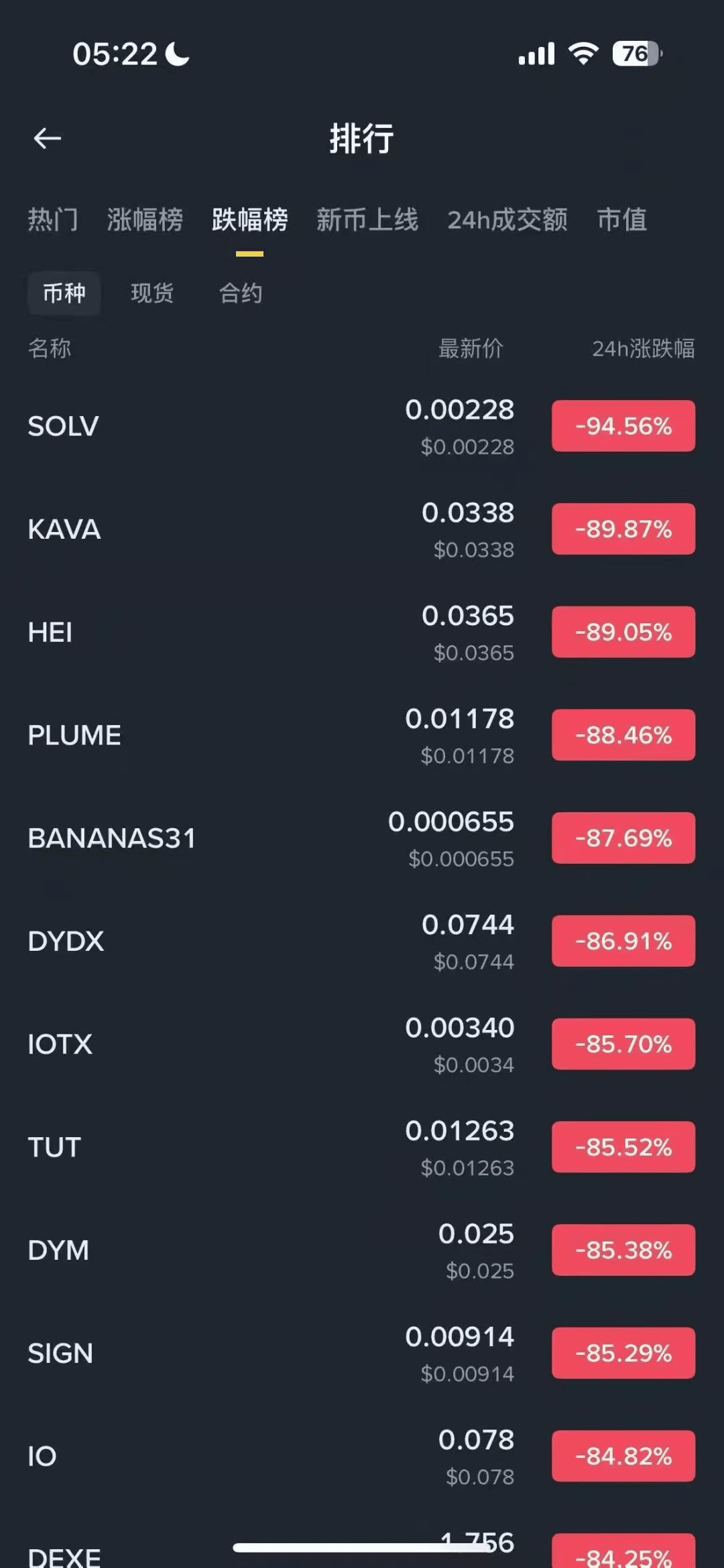Tap the Wi-Fi status icon
Screen dimensions: 724x1568
(583, 54)
